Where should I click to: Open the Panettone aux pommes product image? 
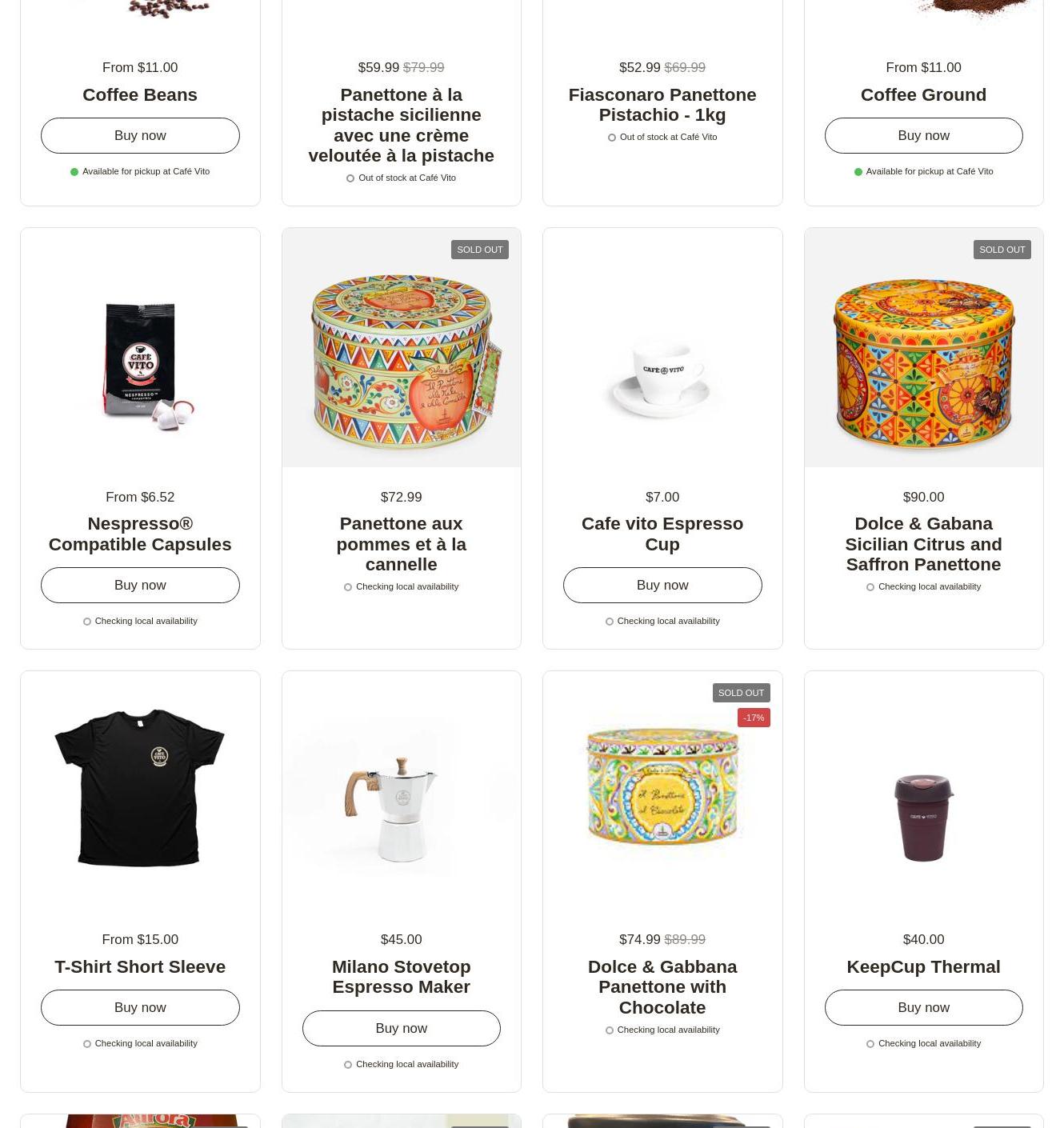(401, 347)
